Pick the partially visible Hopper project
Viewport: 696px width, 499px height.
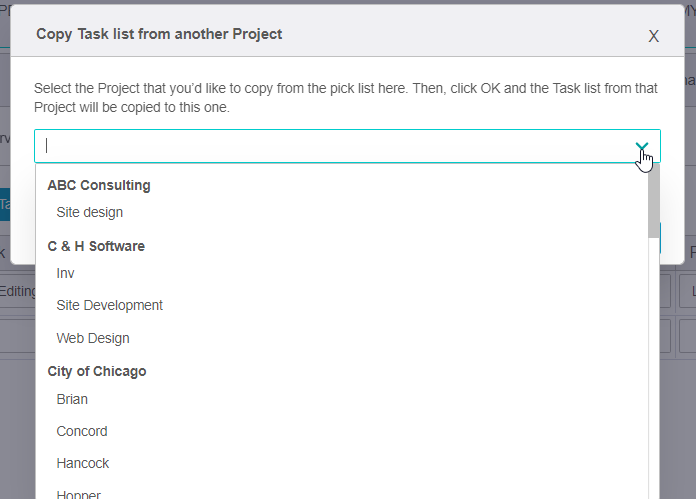79,494
